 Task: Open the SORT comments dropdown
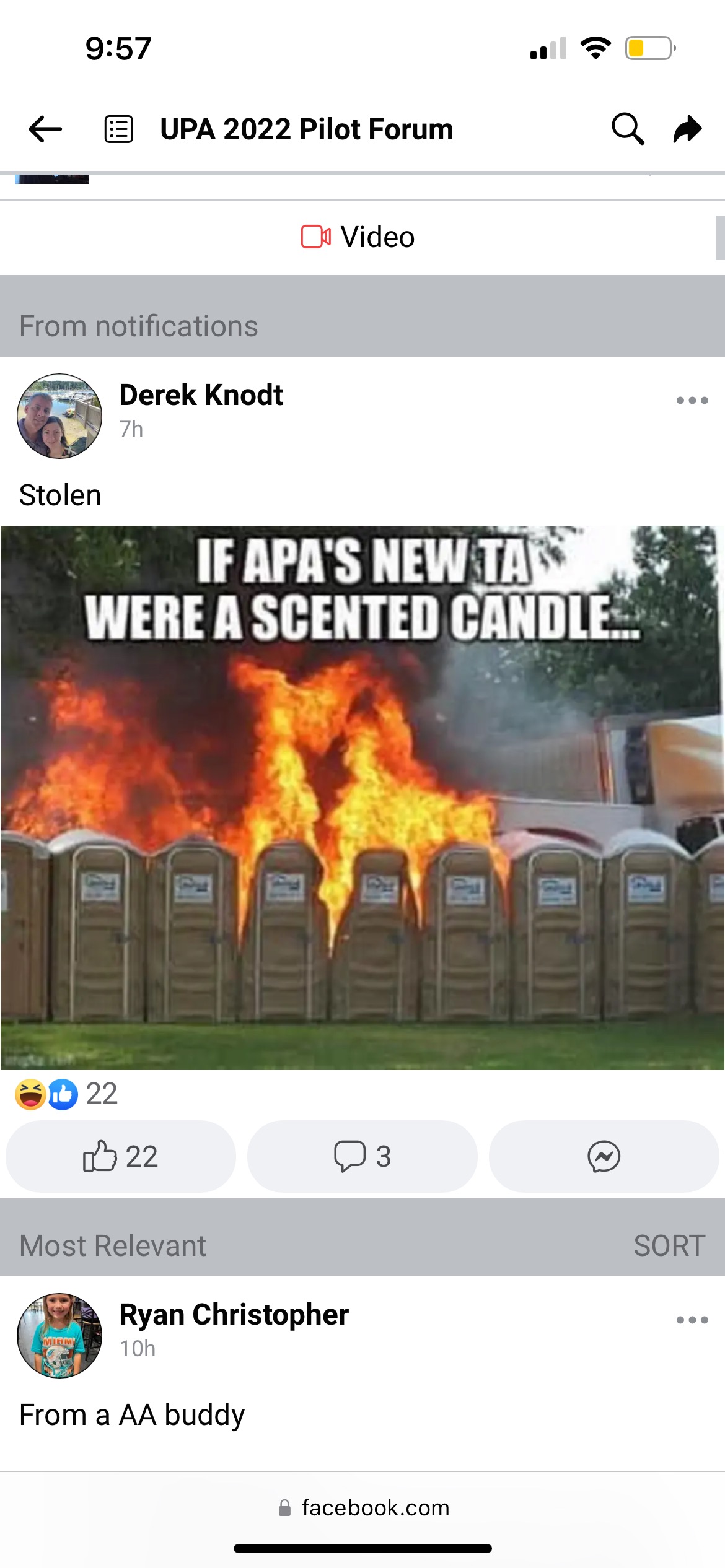(x=669, y=1245)
